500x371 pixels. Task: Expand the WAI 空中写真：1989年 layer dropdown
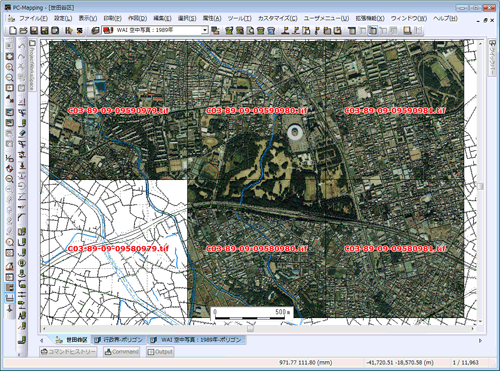coord(205,30)
